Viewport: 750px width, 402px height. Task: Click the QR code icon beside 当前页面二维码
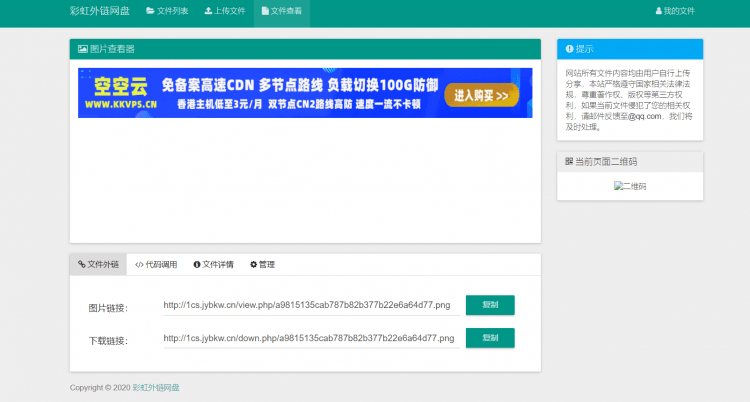(x=569, y=161)
